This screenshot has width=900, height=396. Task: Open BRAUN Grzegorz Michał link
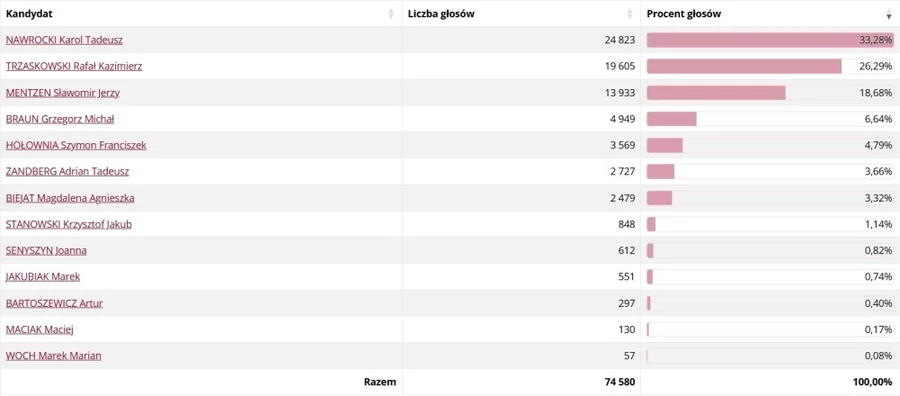pyautogui.click(x=60, y=119)
